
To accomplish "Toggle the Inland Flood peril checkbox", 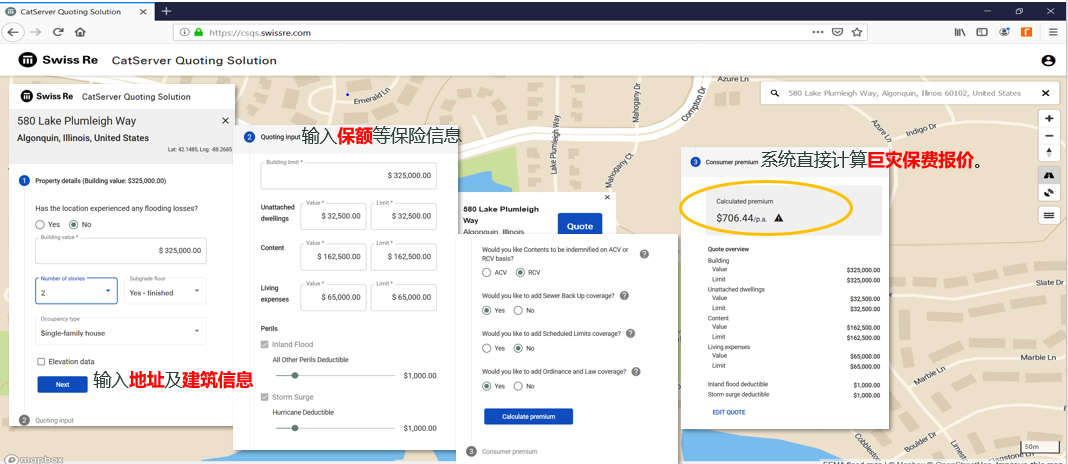I will 265,345.
